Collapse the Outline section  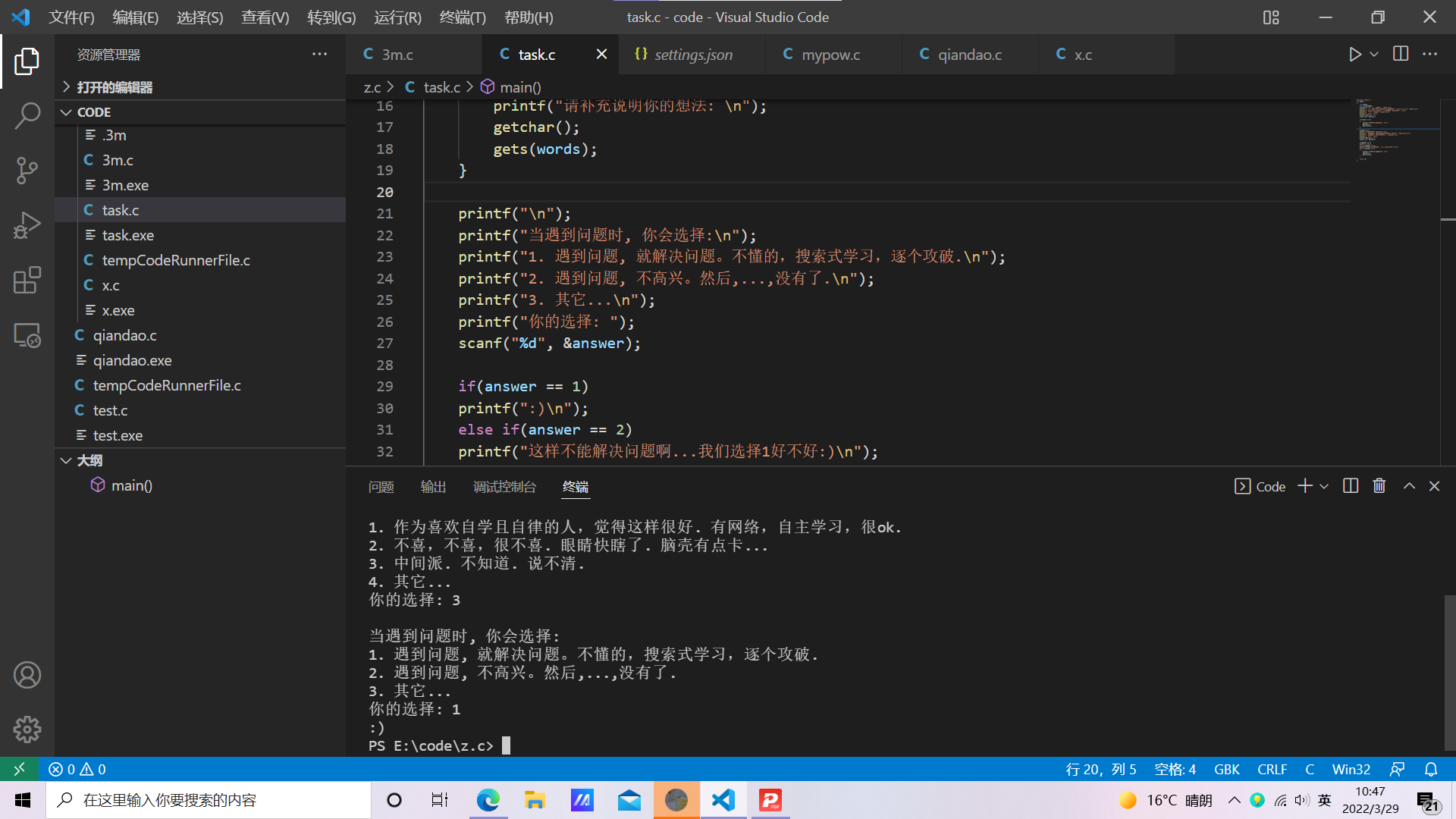click(200, 460)
